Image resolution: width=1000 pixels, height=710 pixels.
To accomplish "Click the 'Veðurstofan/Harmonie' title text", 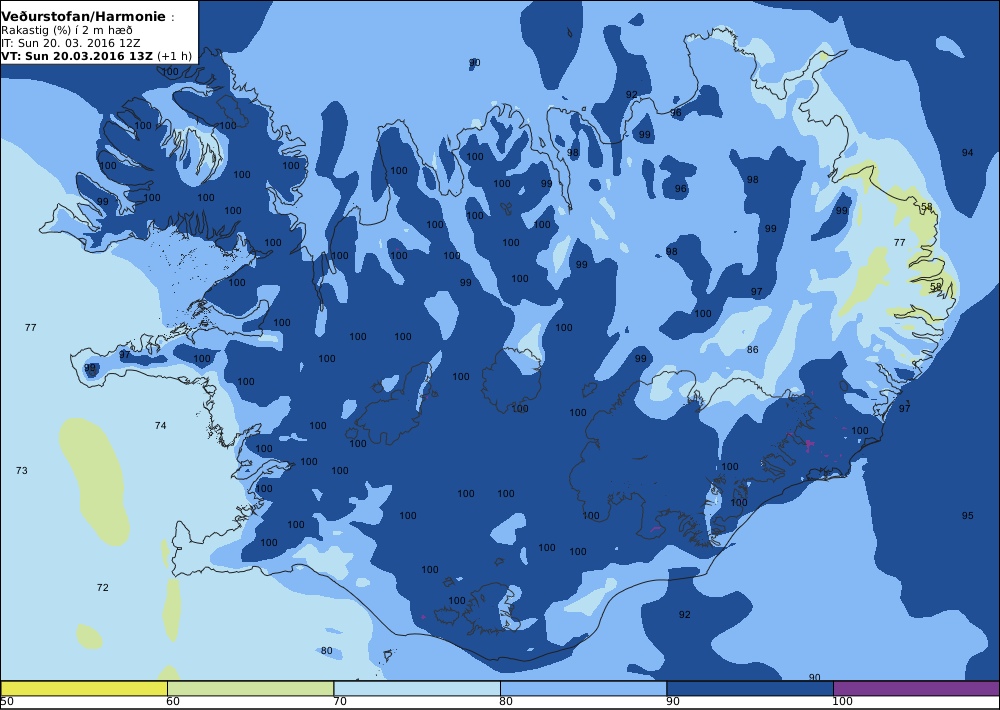I will tap(83, 17).
